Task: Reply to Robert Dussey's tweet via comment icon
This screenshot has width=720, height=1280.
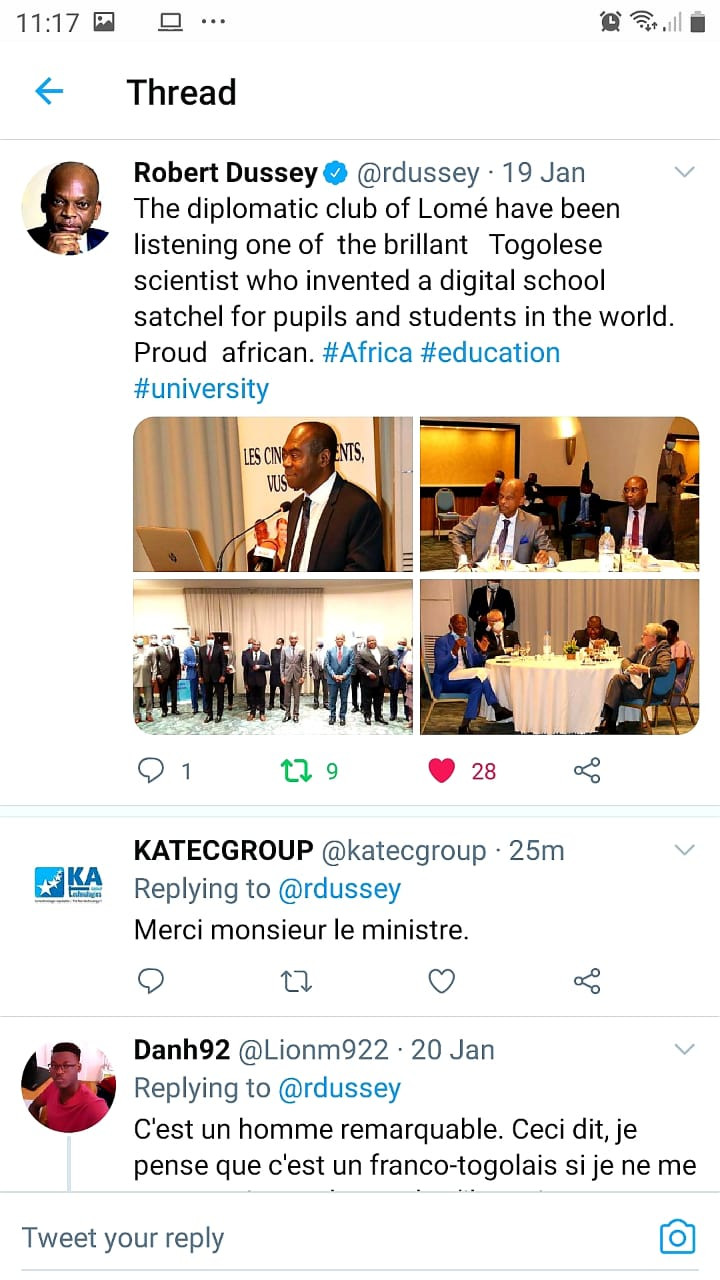Action: (151, 770)
